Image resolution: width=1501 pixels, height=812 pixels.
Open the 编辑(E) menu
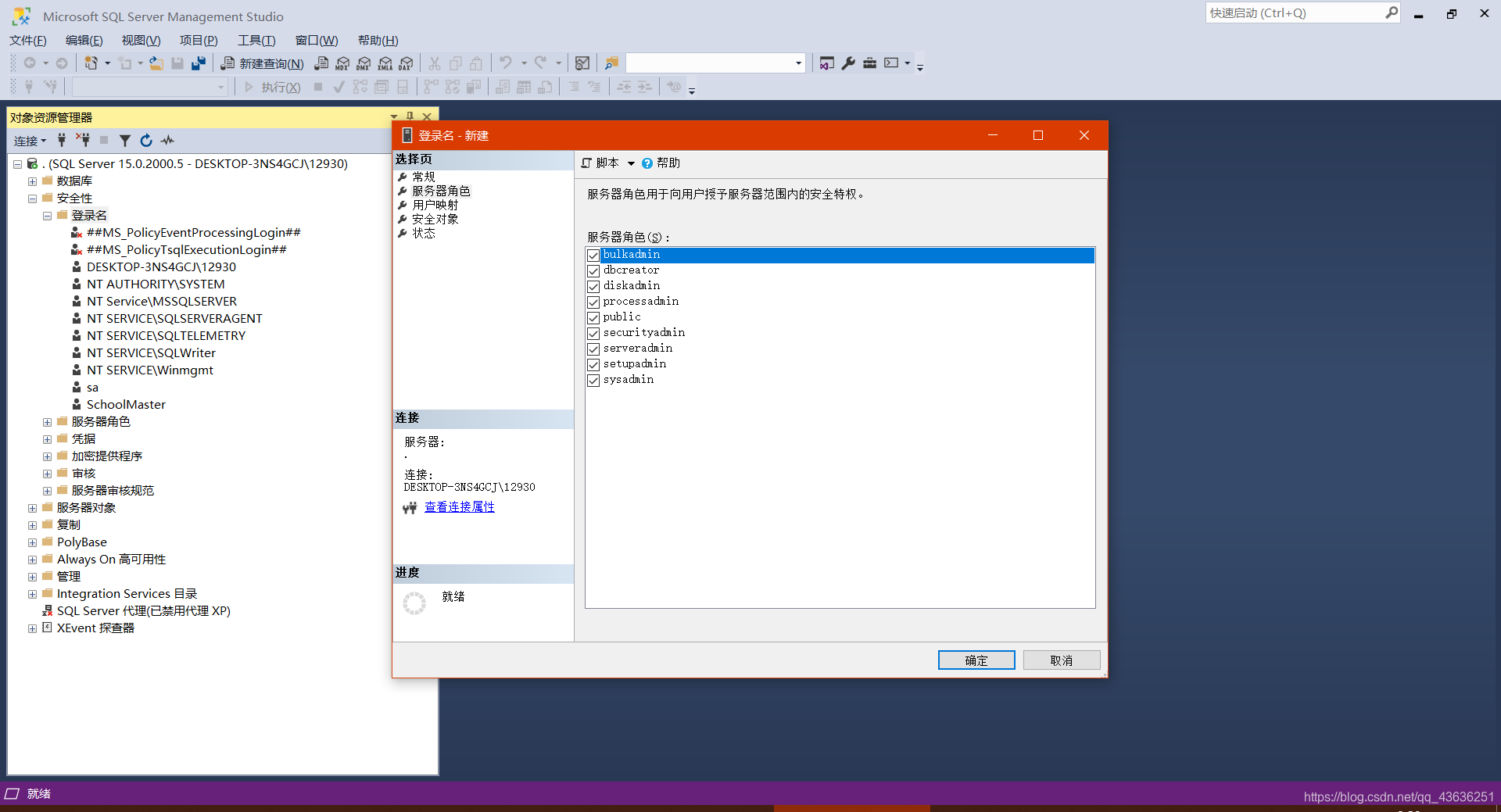click(84, 41)
